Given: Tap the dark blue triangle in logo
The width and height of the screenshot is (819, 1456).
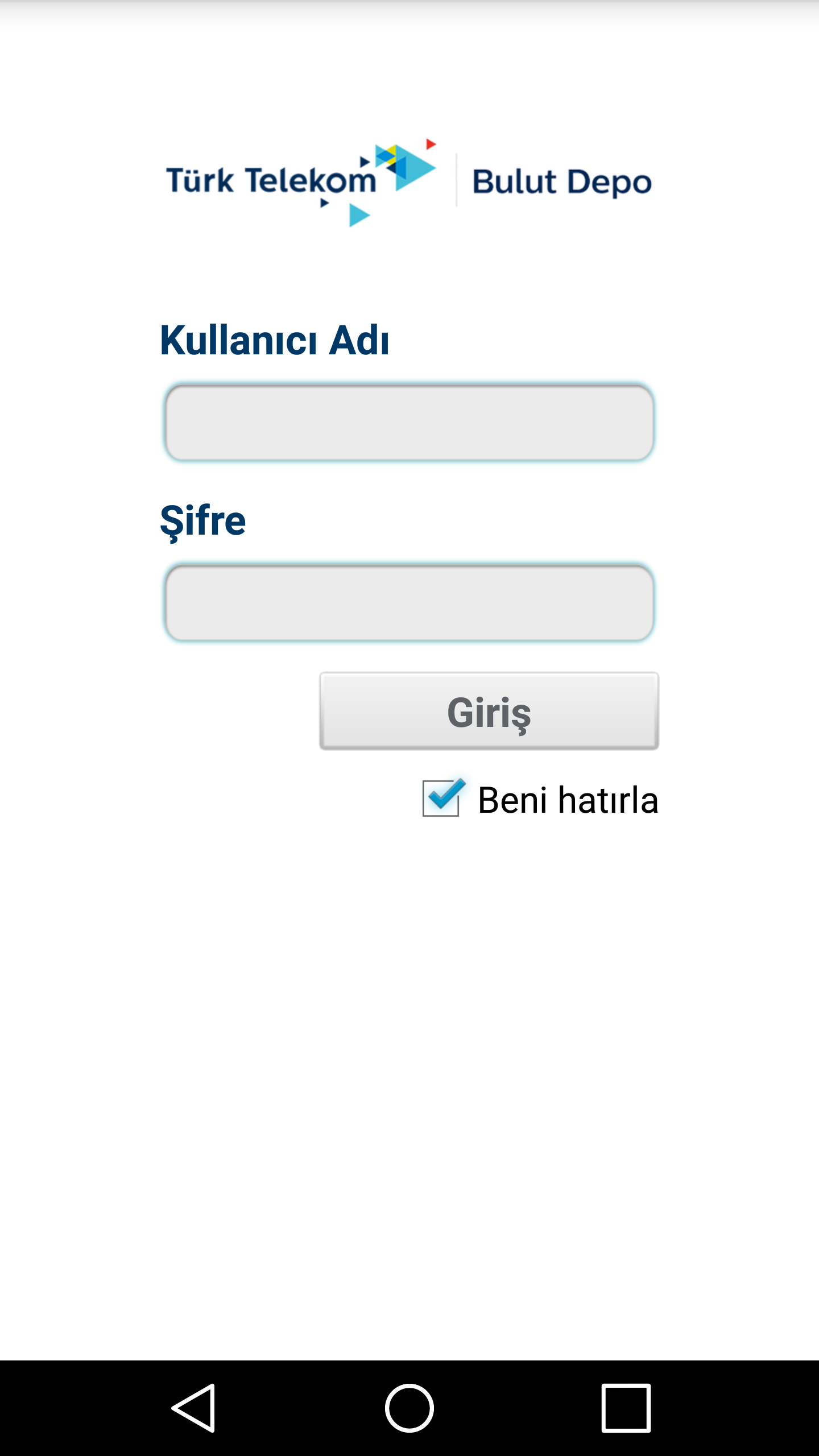Looking at the screenshot, I should [x=393, y=169].
